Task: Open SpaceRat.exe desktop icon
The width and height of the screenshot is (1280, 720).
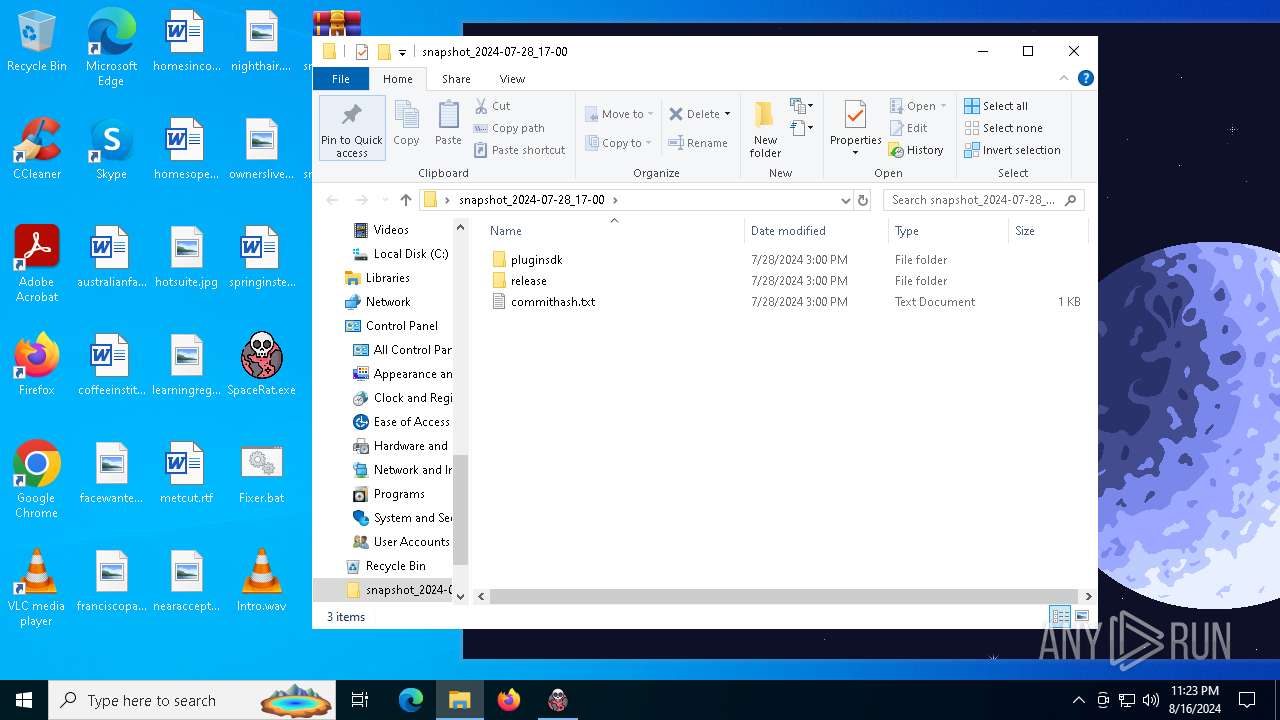Action: pyautogui.click(x=261, y=365)
